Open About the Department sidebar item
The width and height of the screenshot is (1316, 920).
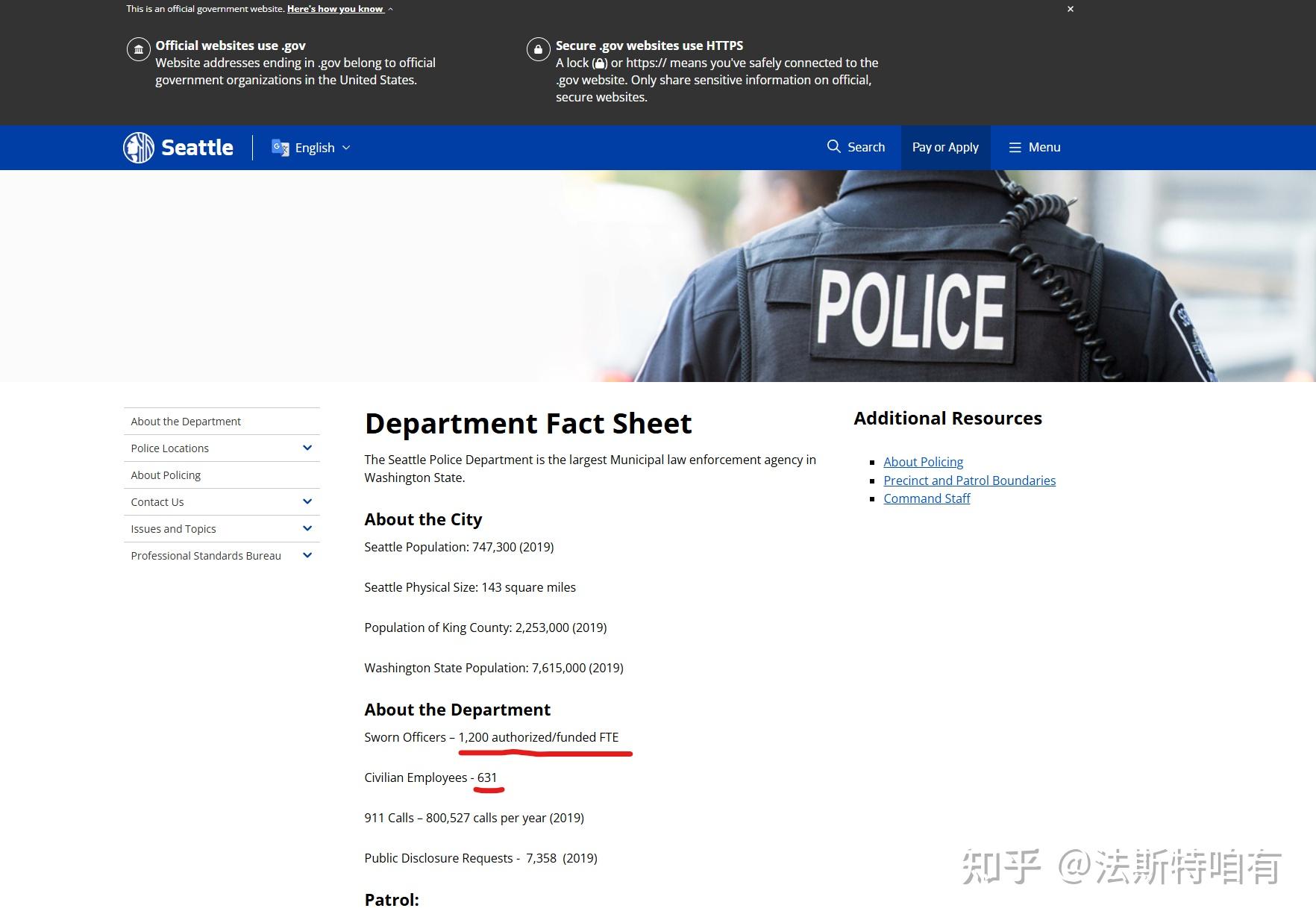coord(186,422)
